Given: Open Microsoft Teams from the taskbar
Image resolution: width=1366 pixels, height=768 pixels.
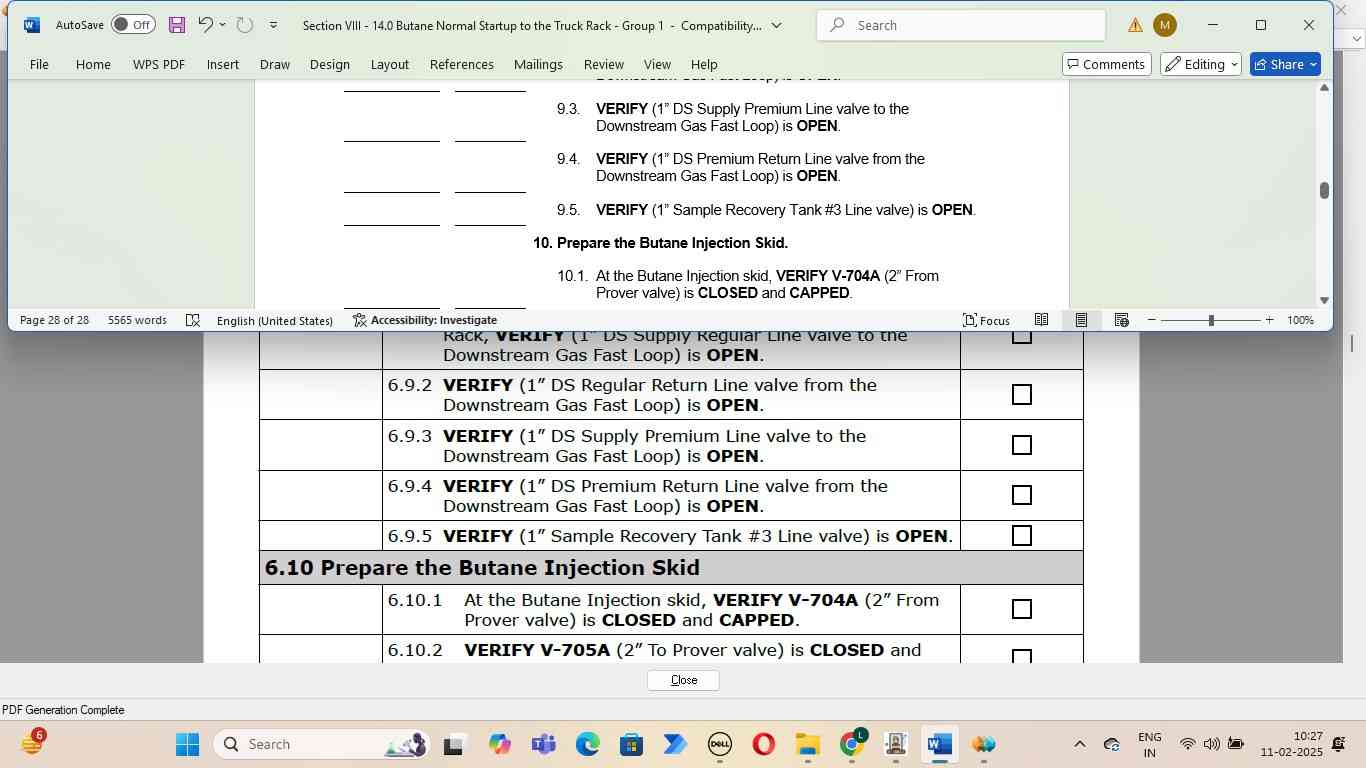Looking at the screenshot, I should click(543, 744).
